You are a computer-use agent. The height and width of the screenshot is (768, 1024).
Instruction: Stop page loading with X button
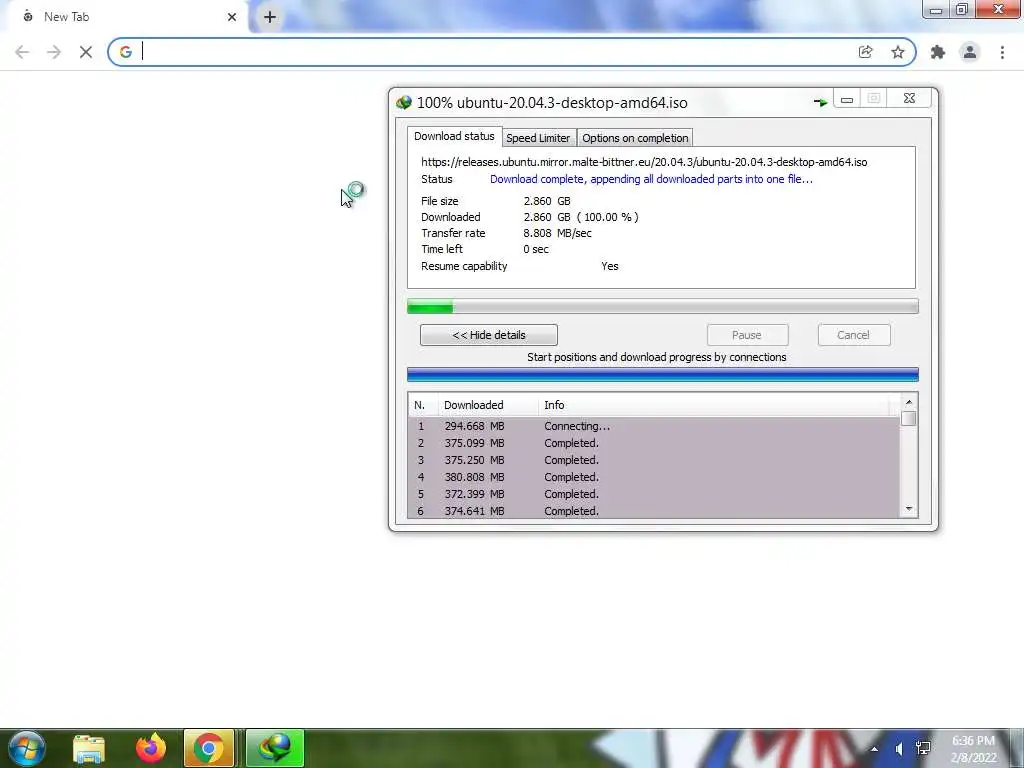point(86,52)
